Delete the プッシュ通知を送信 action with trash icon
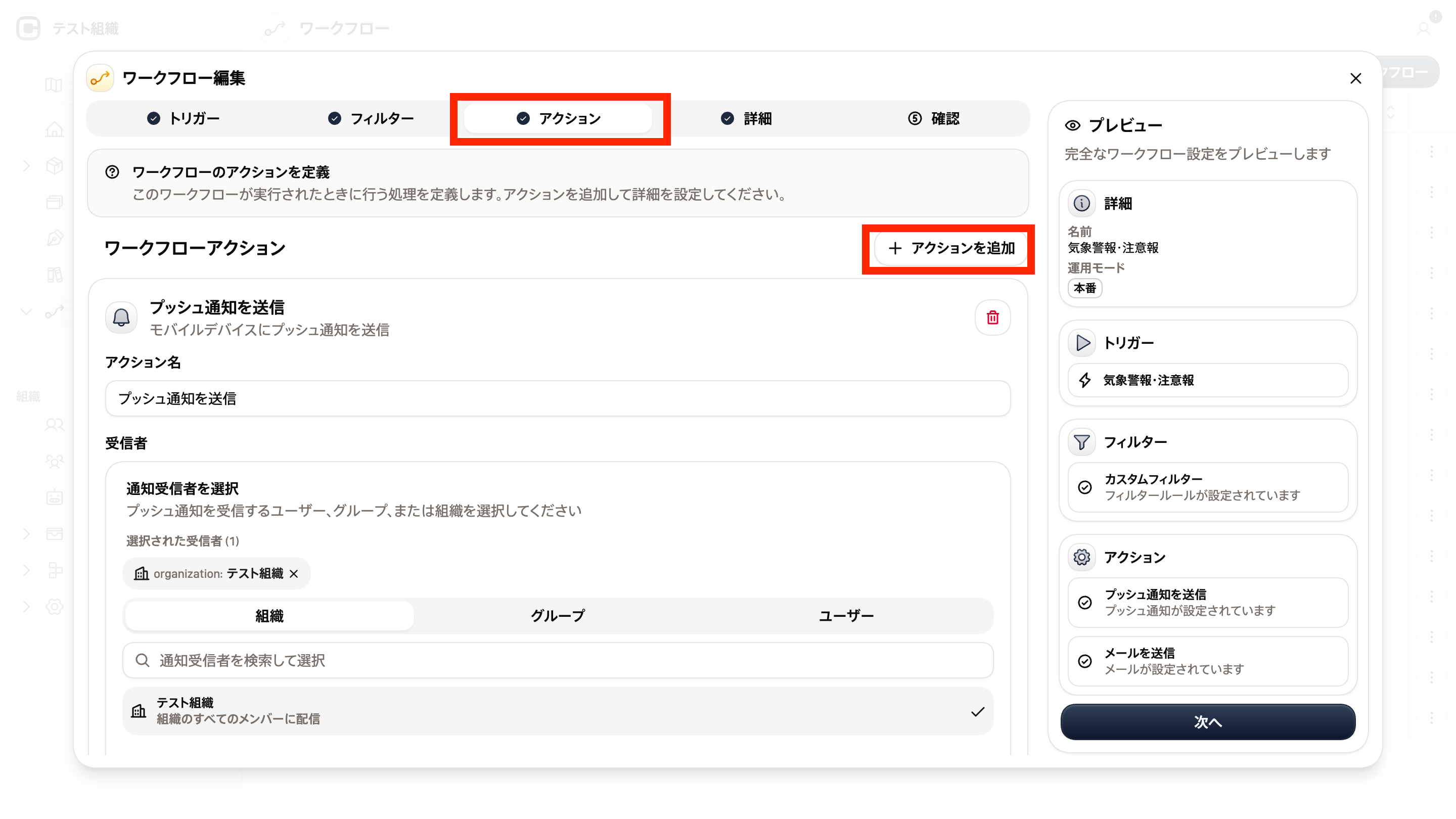 [992, 317]
